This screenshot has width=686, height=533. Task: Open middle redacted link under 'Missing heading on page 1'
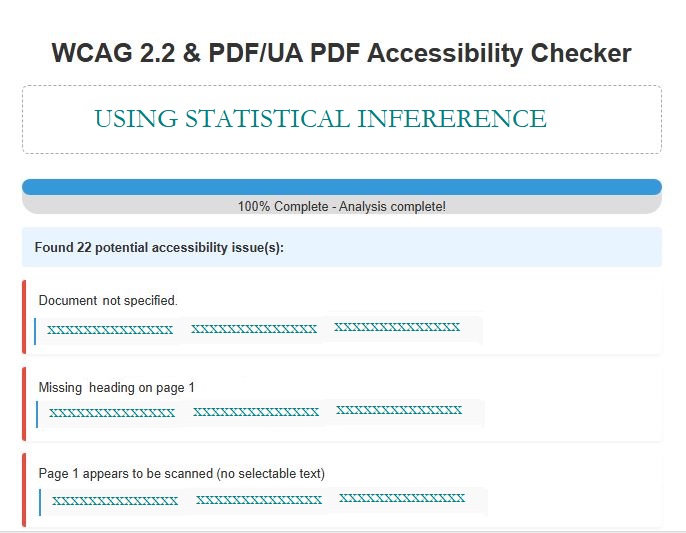[x=256, y=412]
